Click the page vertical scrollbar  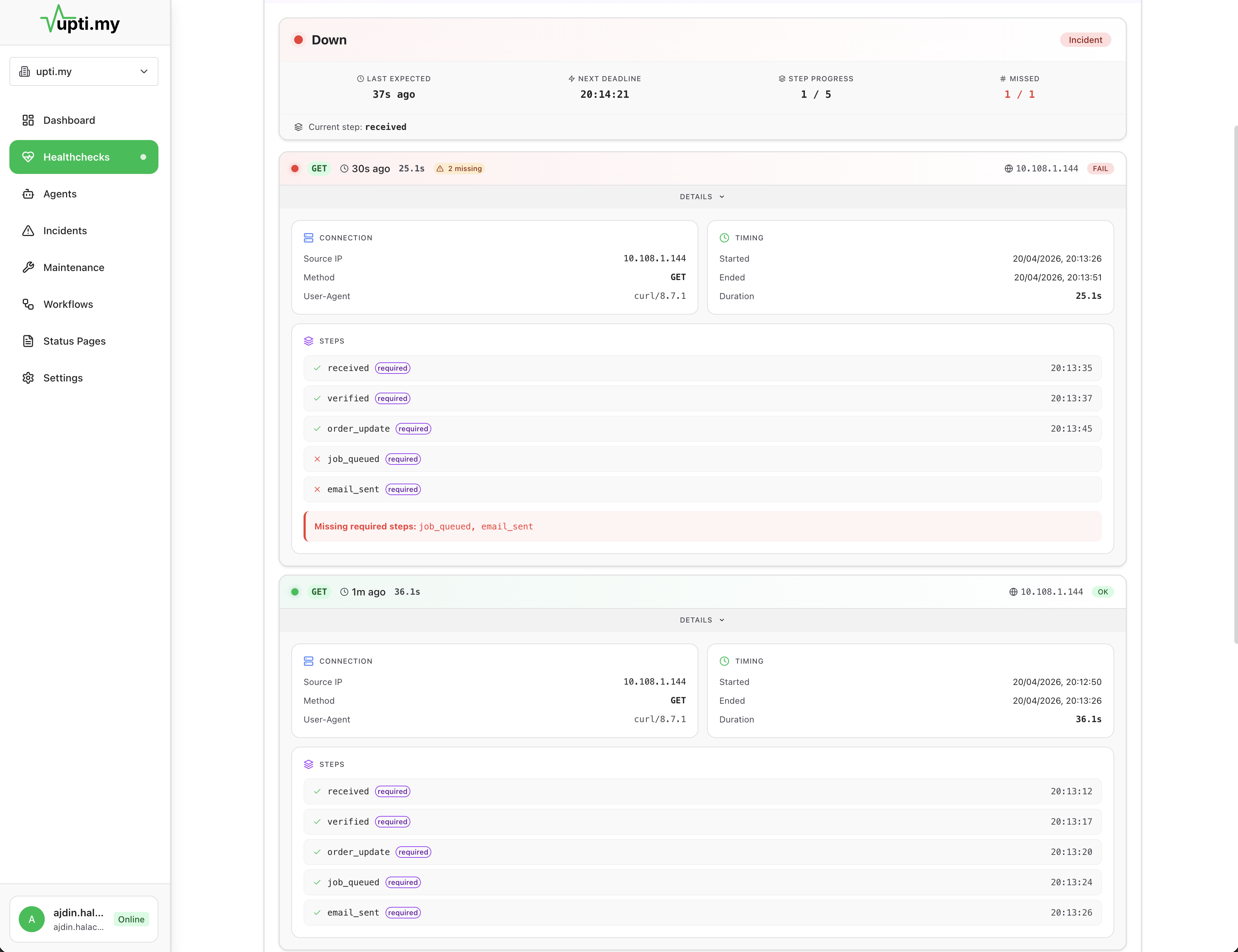coord(1235,384)
